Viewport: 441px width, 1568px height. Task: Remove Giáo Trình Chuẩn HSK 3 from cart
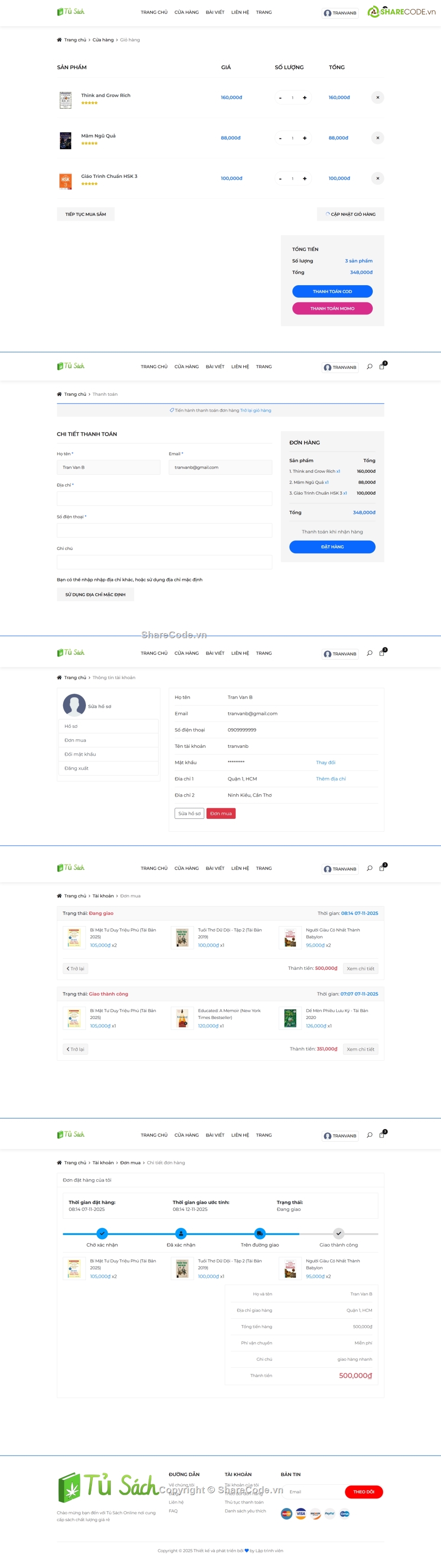coord(377,178)
